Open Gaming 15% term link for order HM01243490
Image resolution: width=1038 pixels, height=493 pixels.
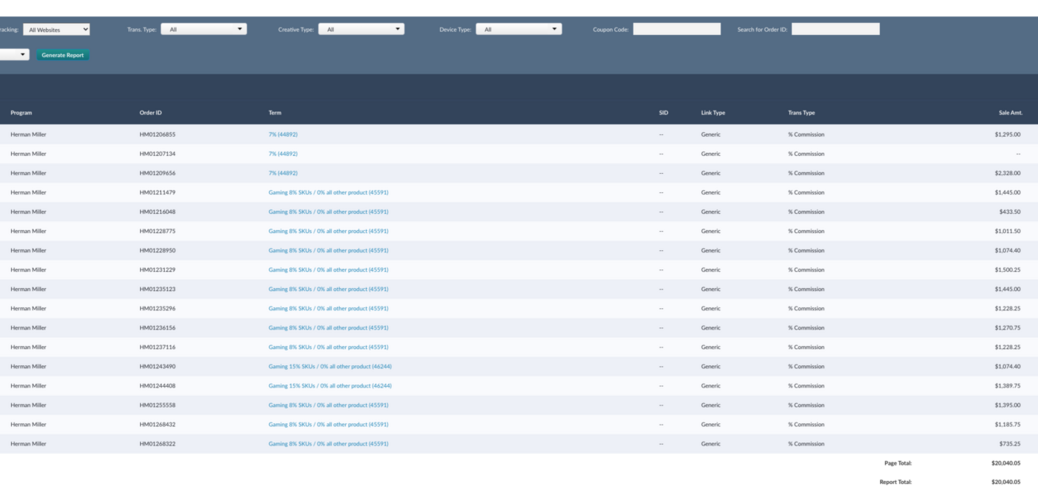[330, 366]
